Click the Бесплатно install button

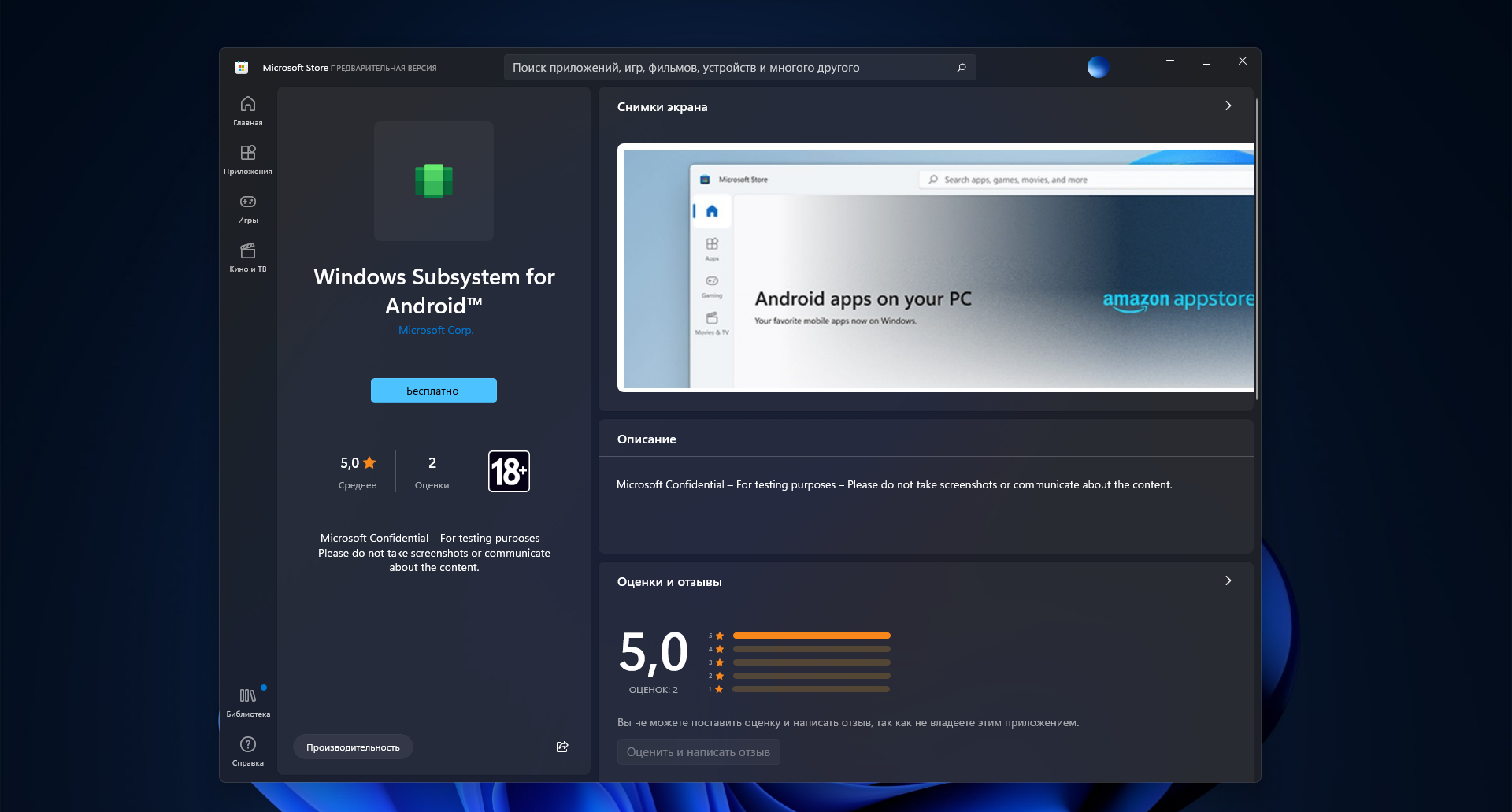tap(433, 391)
